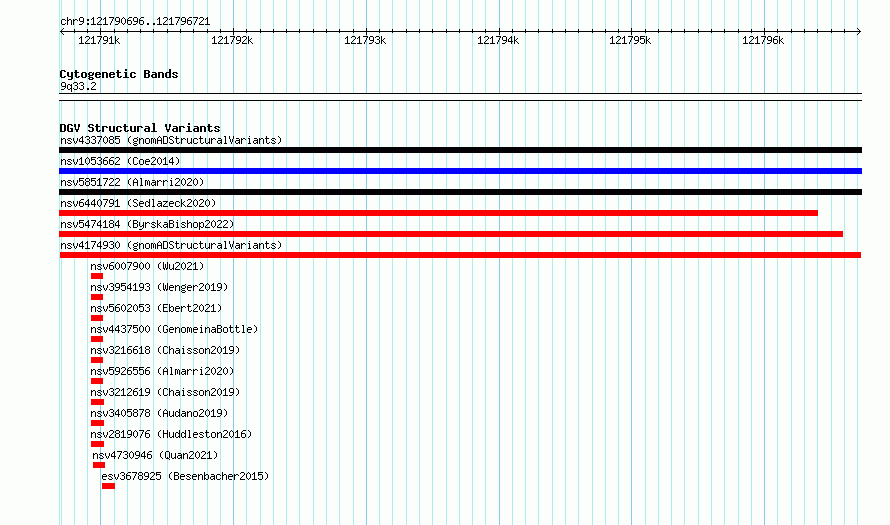Click the 121791k ruler position
Image resolution: width=890 pixels, height=525 pixels.
point(99,40)
